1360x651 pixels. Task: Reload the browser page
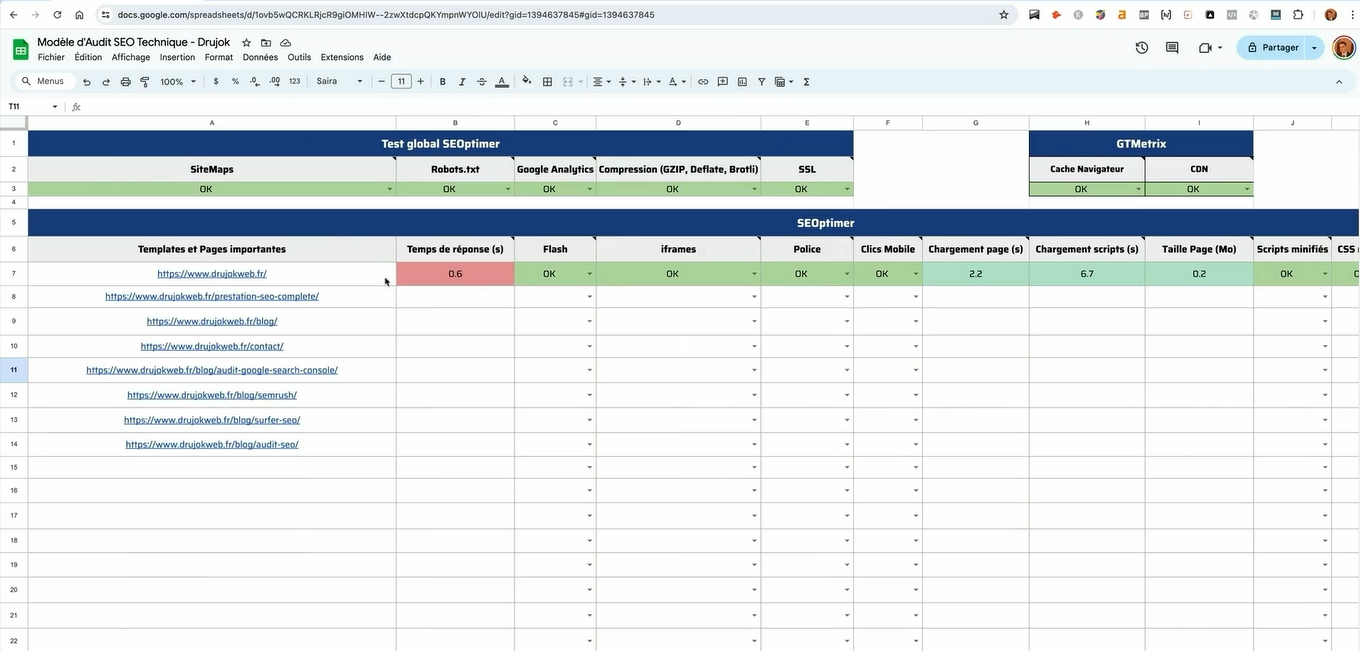pyautogui.click(x=57, y=15)
